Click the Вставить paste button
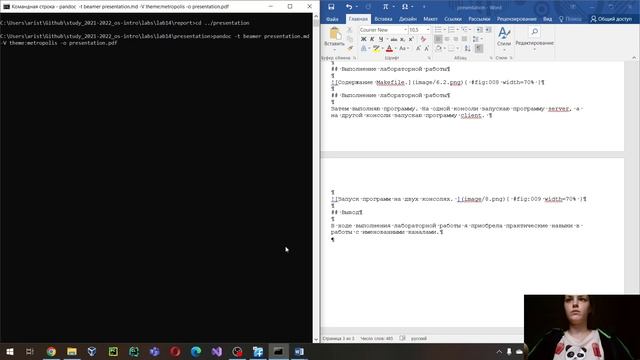The image size is (640, 360). pyautogui.click(x=335, y=38)
